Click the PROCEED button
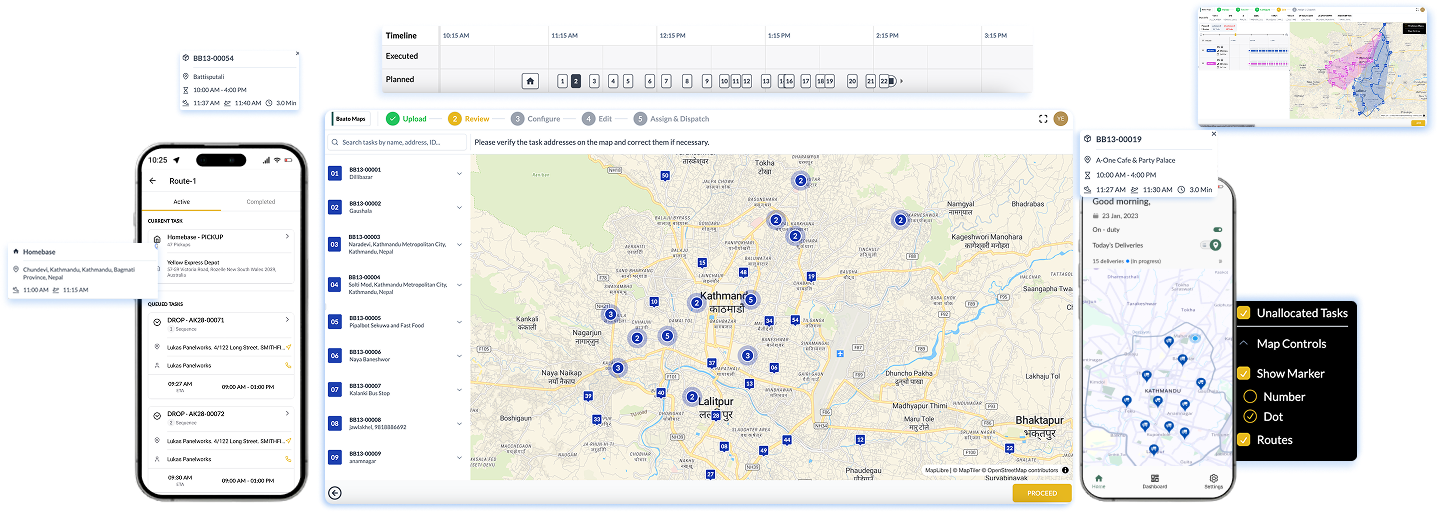 (1042, 493)
